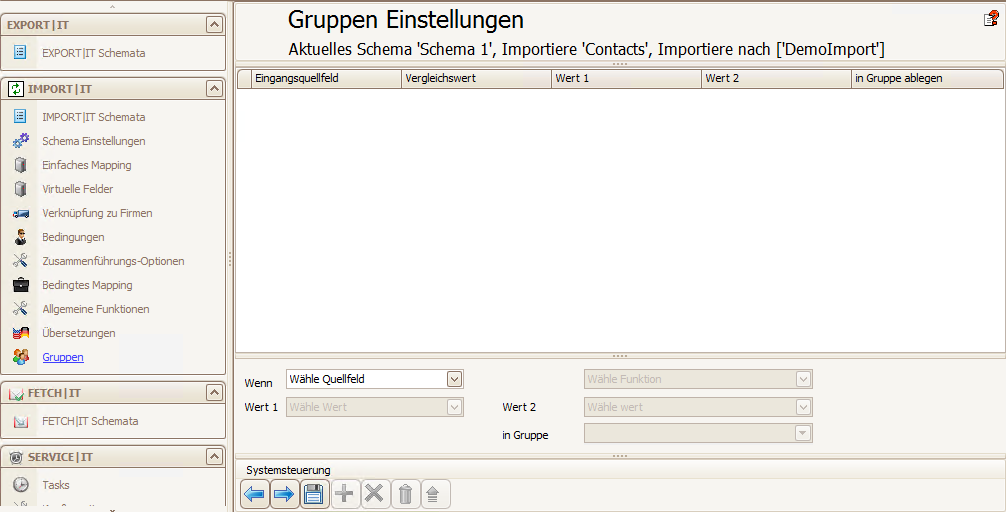Screen dimensions: 1006x512
Task: Click the trash delete button
Action: click(405, 494)
